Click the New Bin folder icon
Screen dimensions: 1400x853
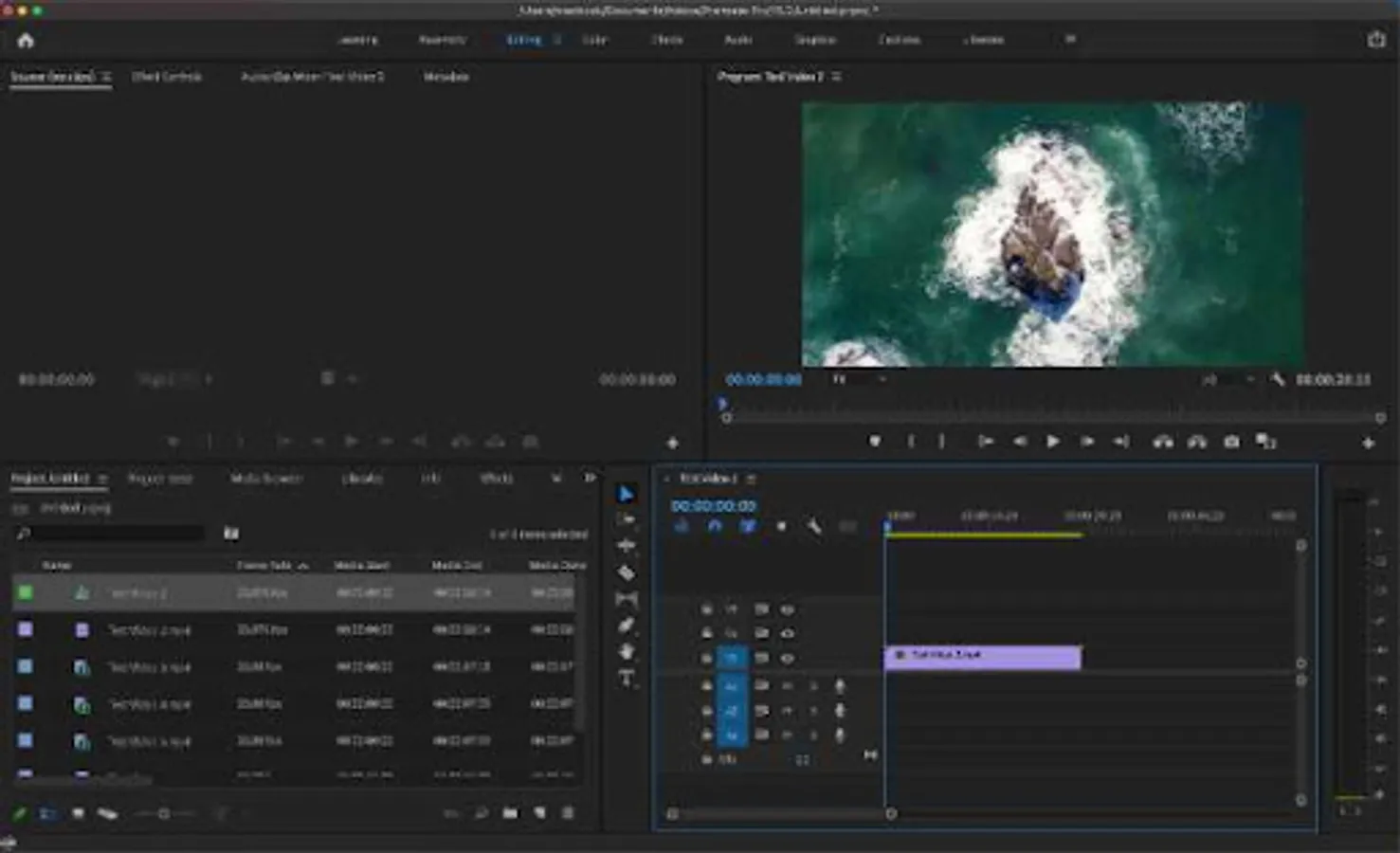(x=511, y=813)
